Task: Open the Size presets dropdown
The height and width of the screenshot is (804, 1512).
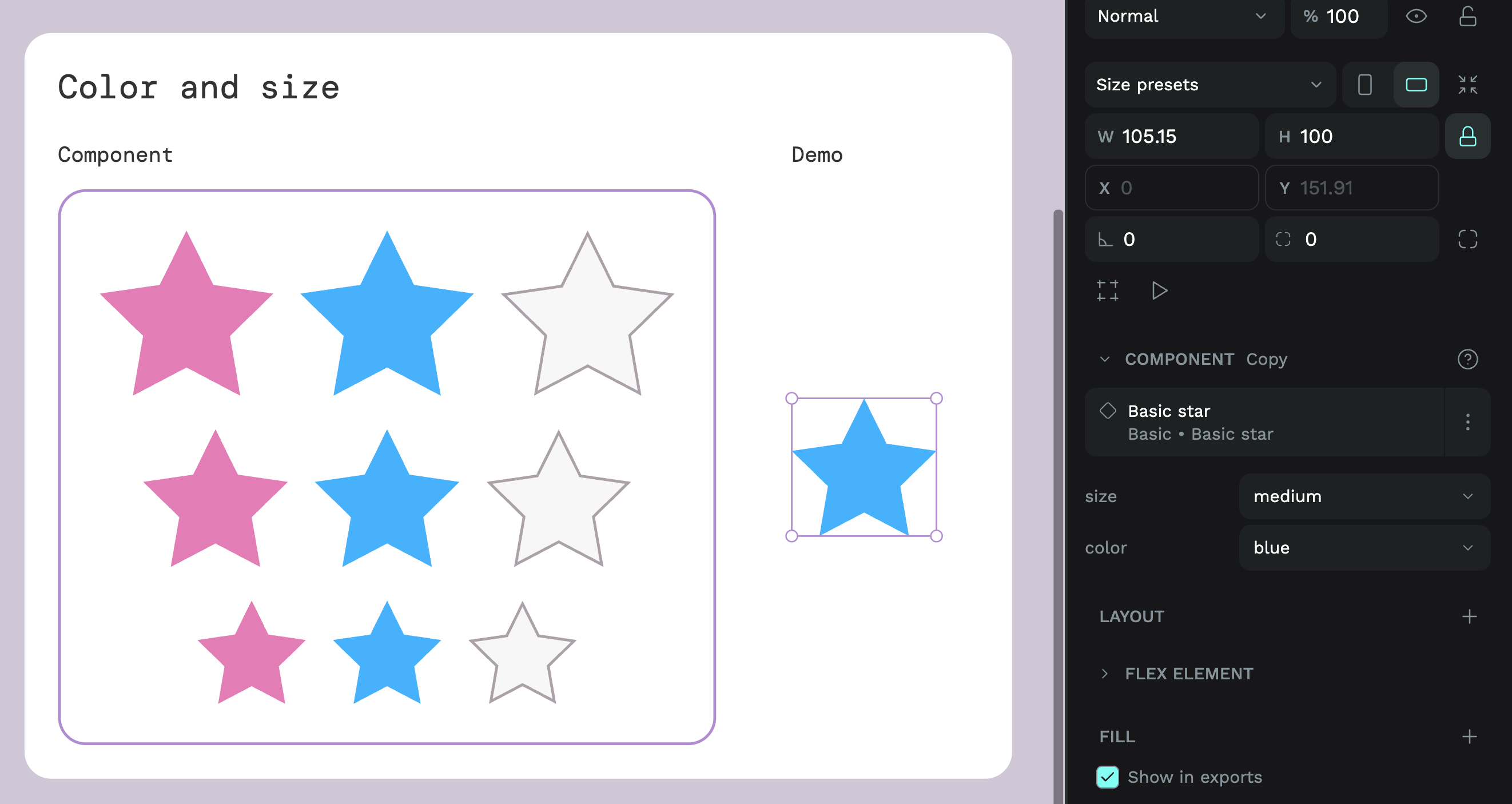Action: (x=1209, y=85)
